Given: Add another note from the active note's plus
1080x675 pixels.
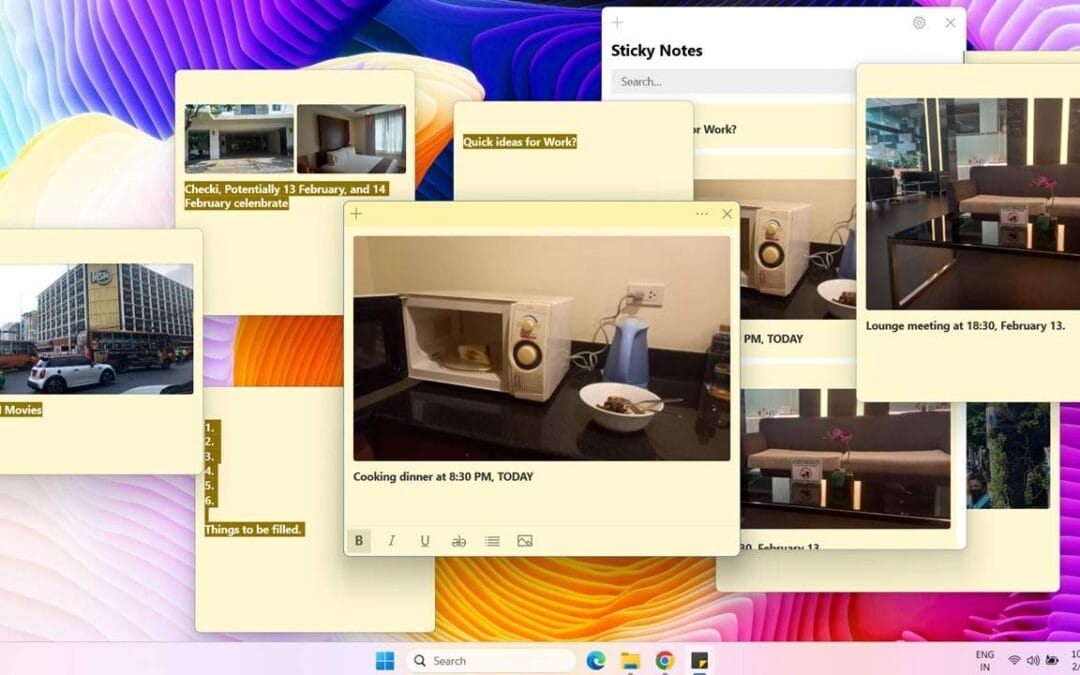Looking at the screenshot, I should coord(356,213).
